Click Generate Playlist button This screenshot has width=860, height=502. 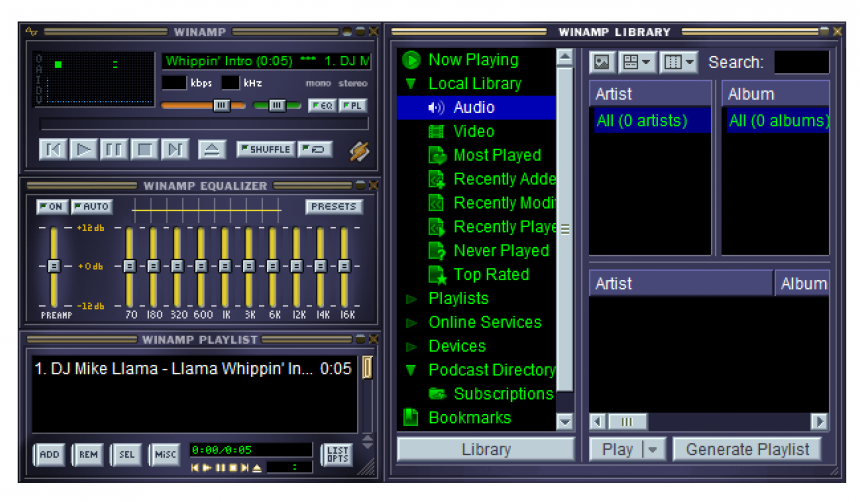747,449
